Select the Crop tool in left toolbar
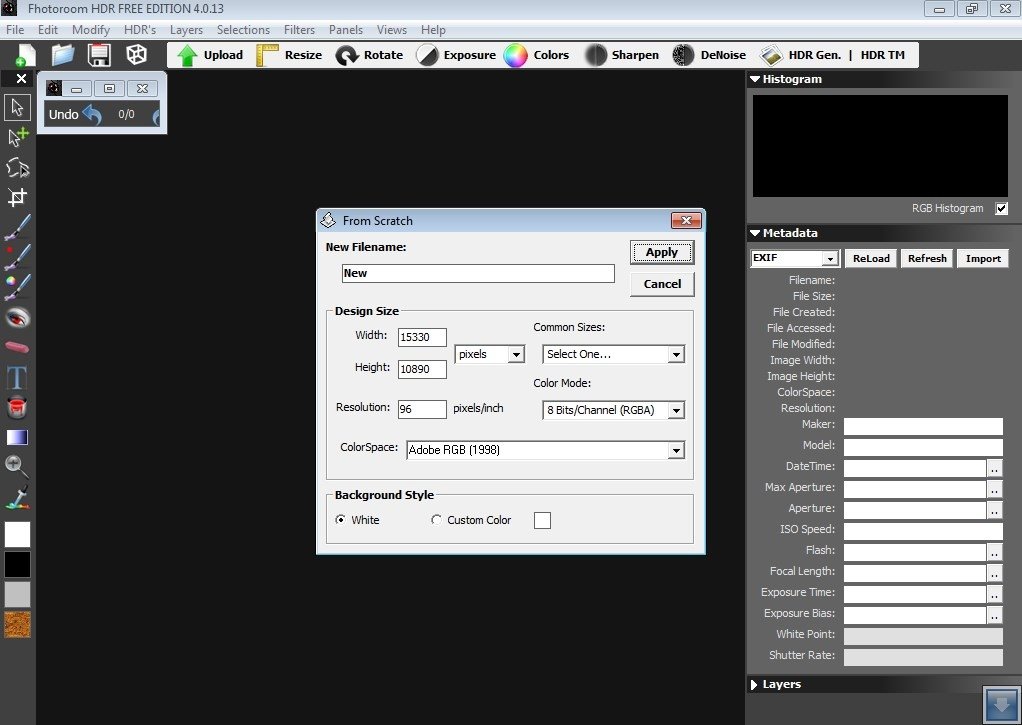Viewport: 1022px width, 725px height. pos(18,197)
